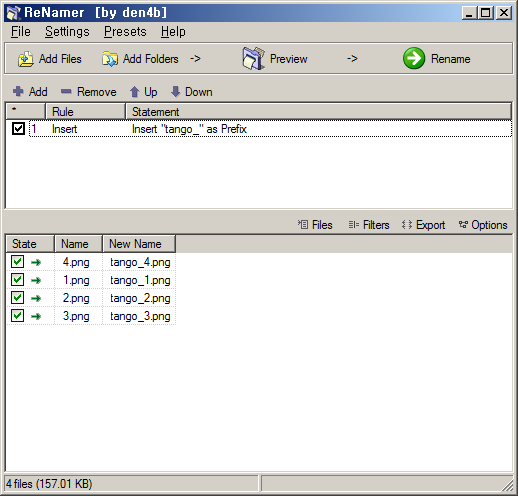Click the Options icon
Screen dimensions: 518x496
click(x=463, y=225)
